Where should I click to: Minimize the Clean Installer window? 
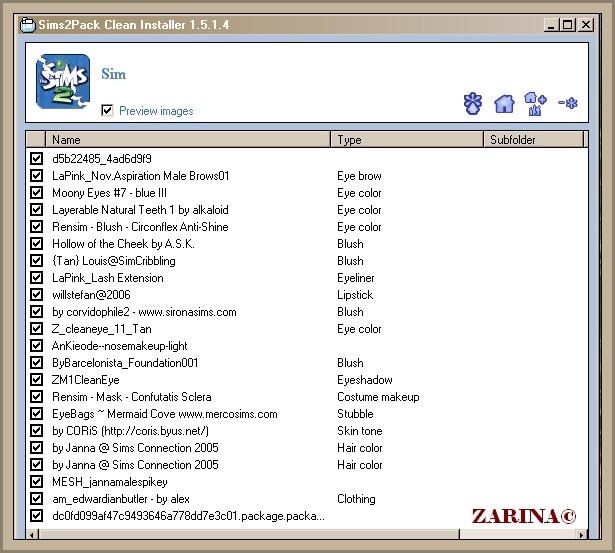551,25
